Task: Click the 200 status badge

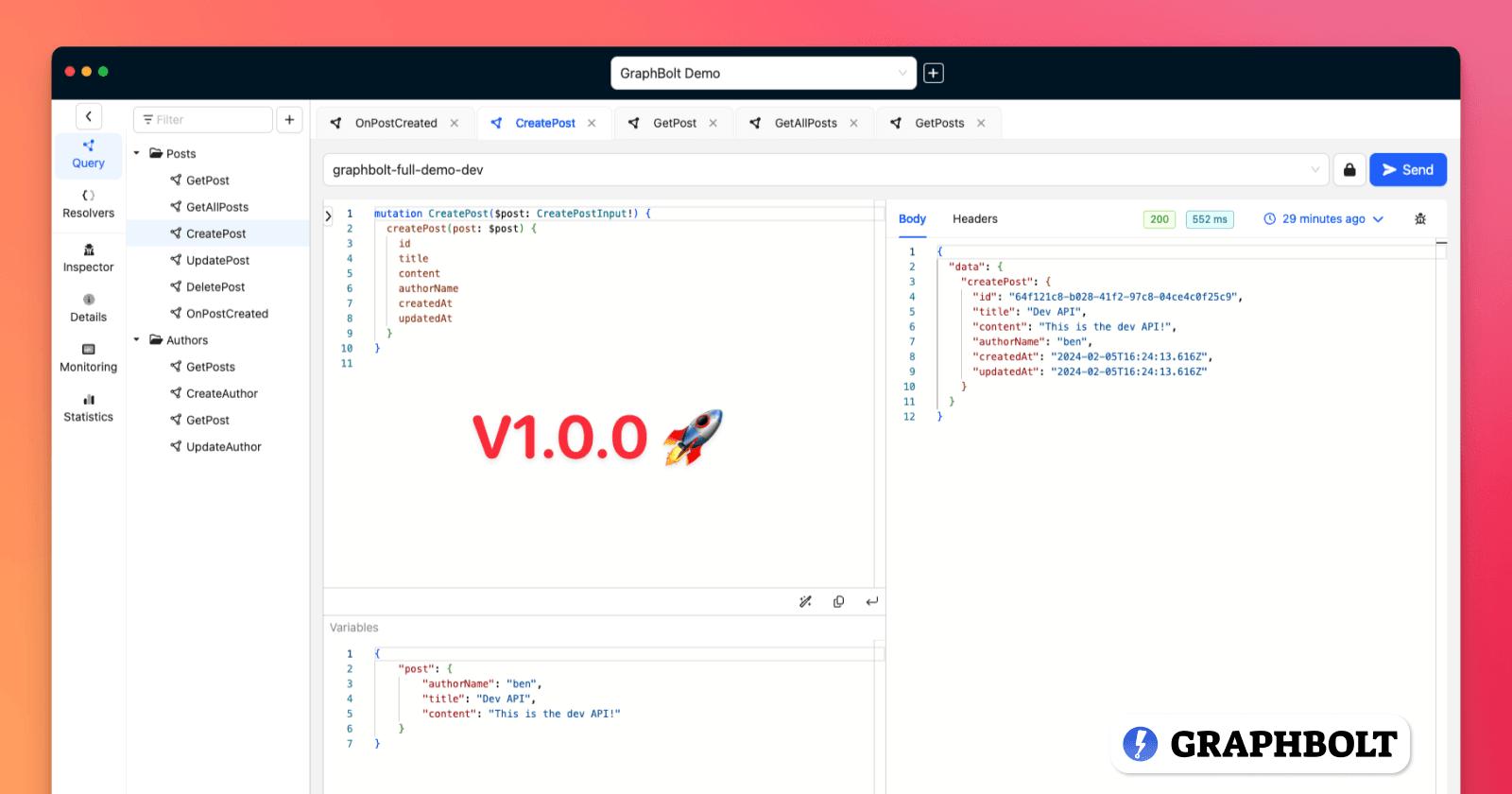Action: pyautogui.click(x=1160, y=219)
